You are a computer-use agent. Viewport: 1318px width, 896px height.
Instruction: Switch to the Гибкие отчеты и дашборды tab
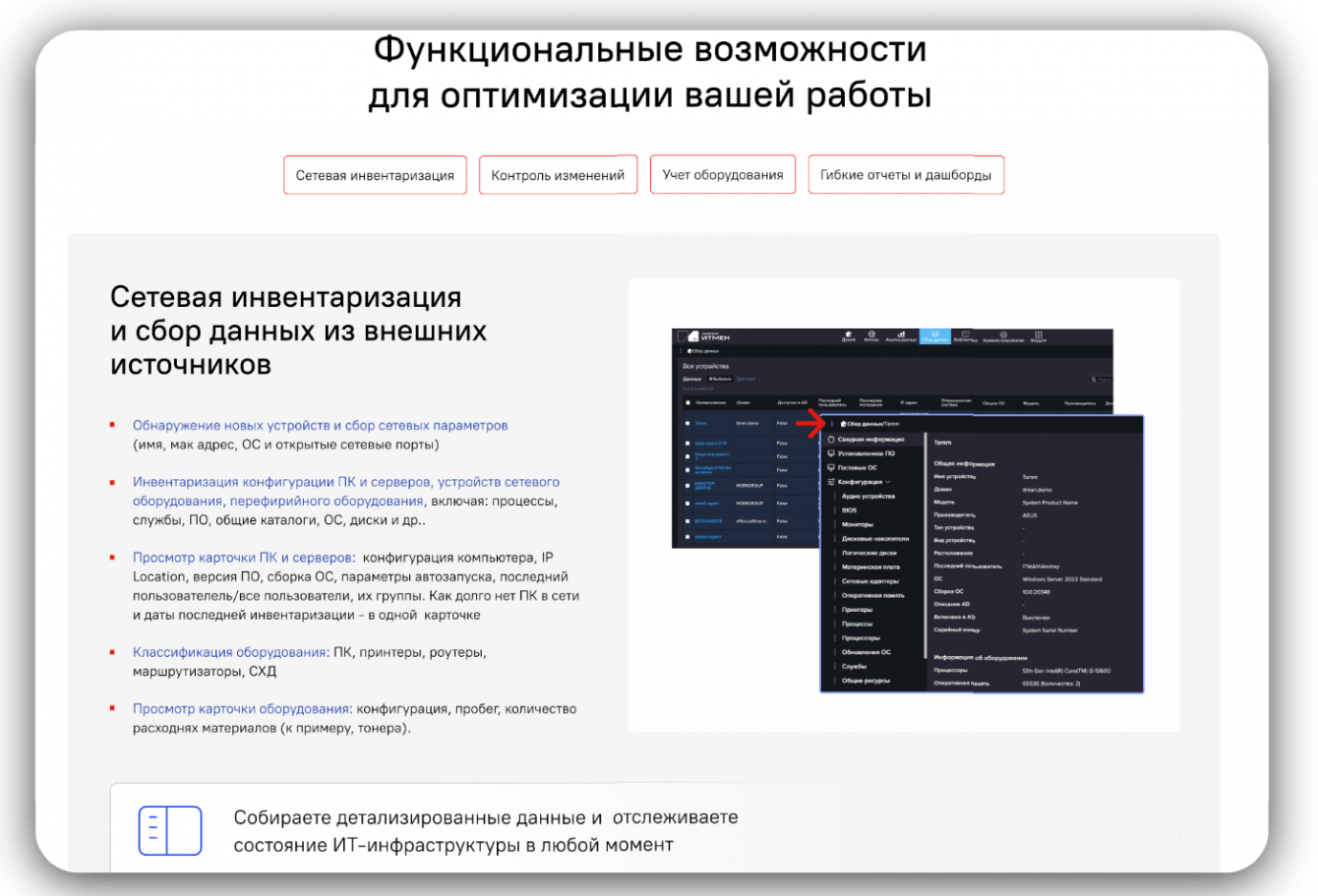click(x=906, y=175)
